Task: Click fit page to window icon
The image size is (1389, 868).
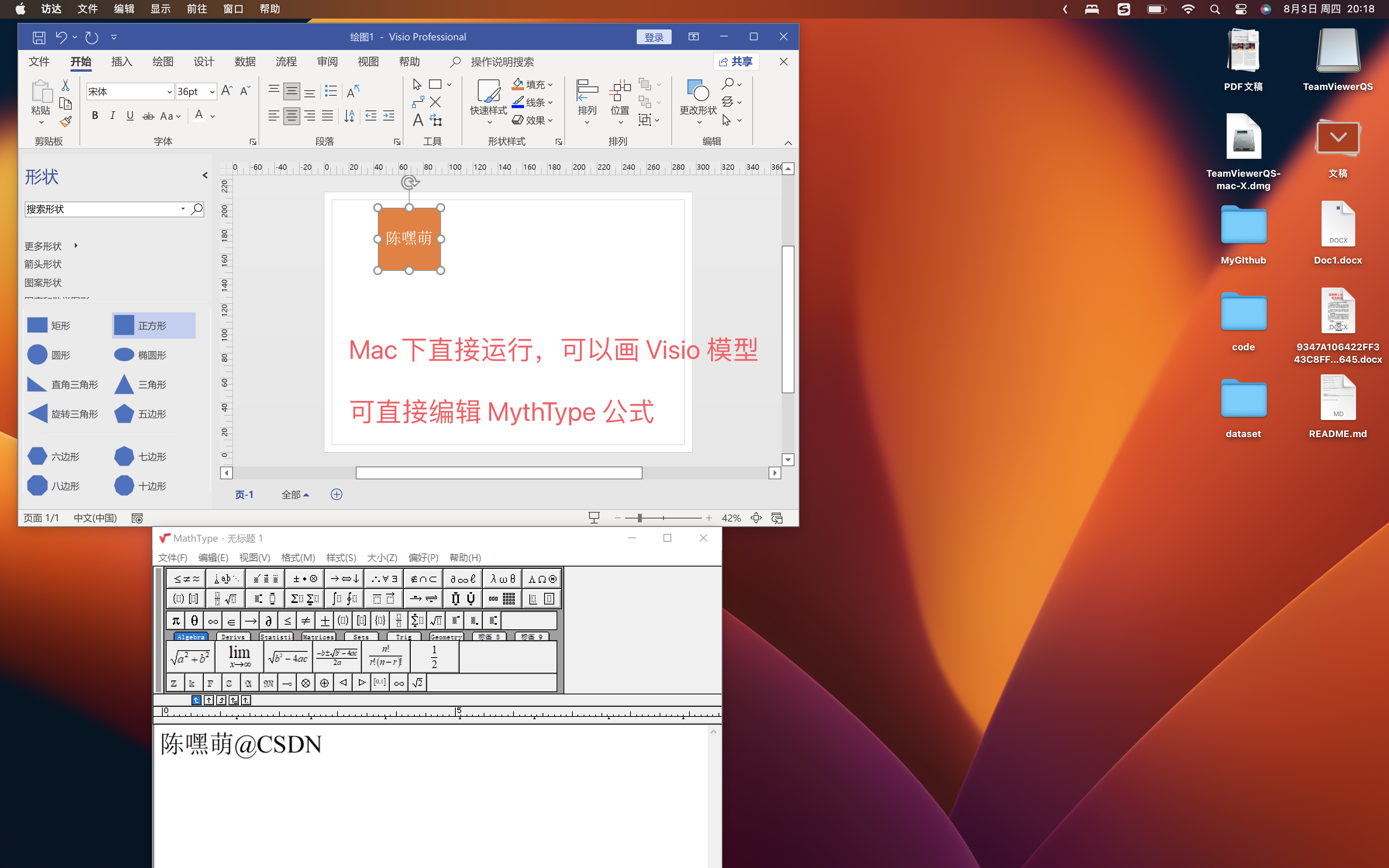Action: pyautogui.click(x=756, y=518)
